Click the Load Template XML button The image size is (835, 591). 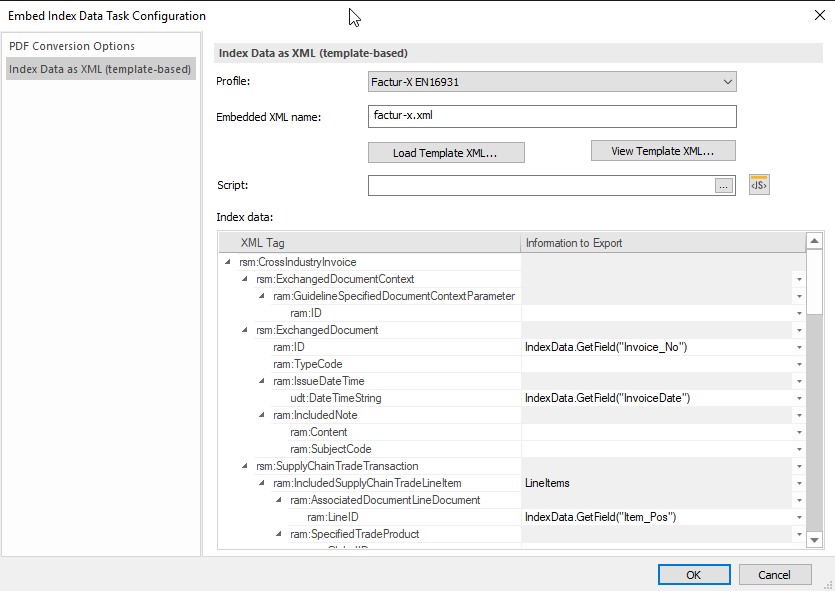tap(446, 152)
